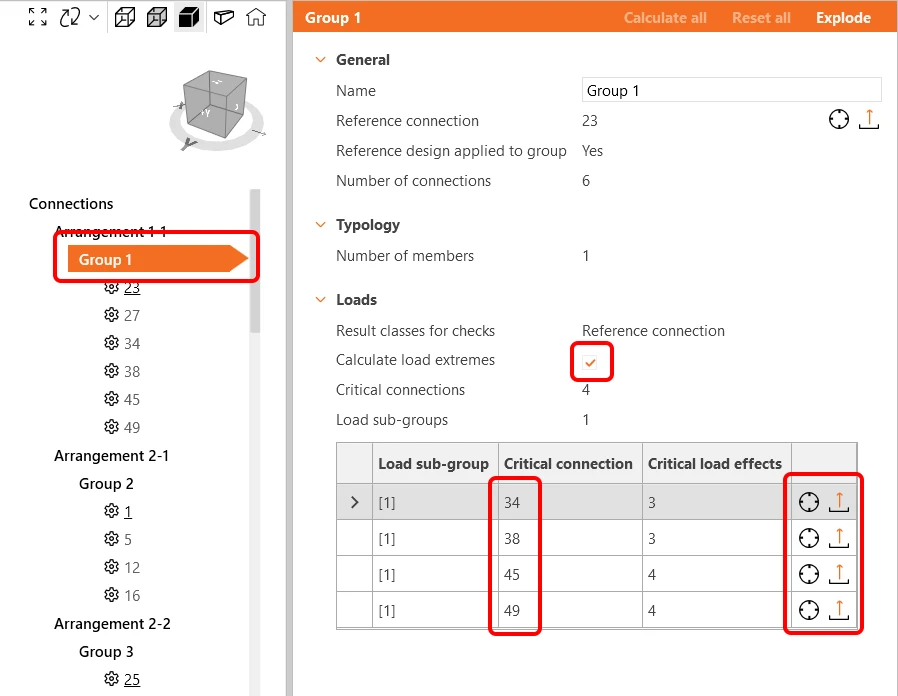Click the target icon in connection 49 row

(809, 610)
